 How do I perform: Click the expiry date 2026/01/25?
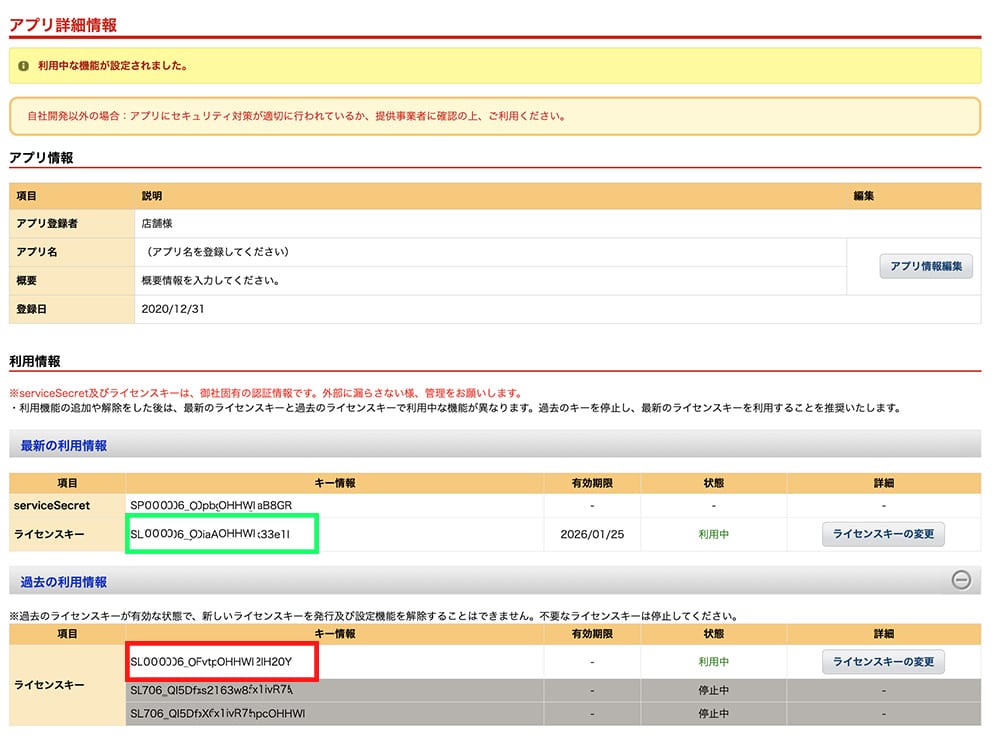(593, 534)
